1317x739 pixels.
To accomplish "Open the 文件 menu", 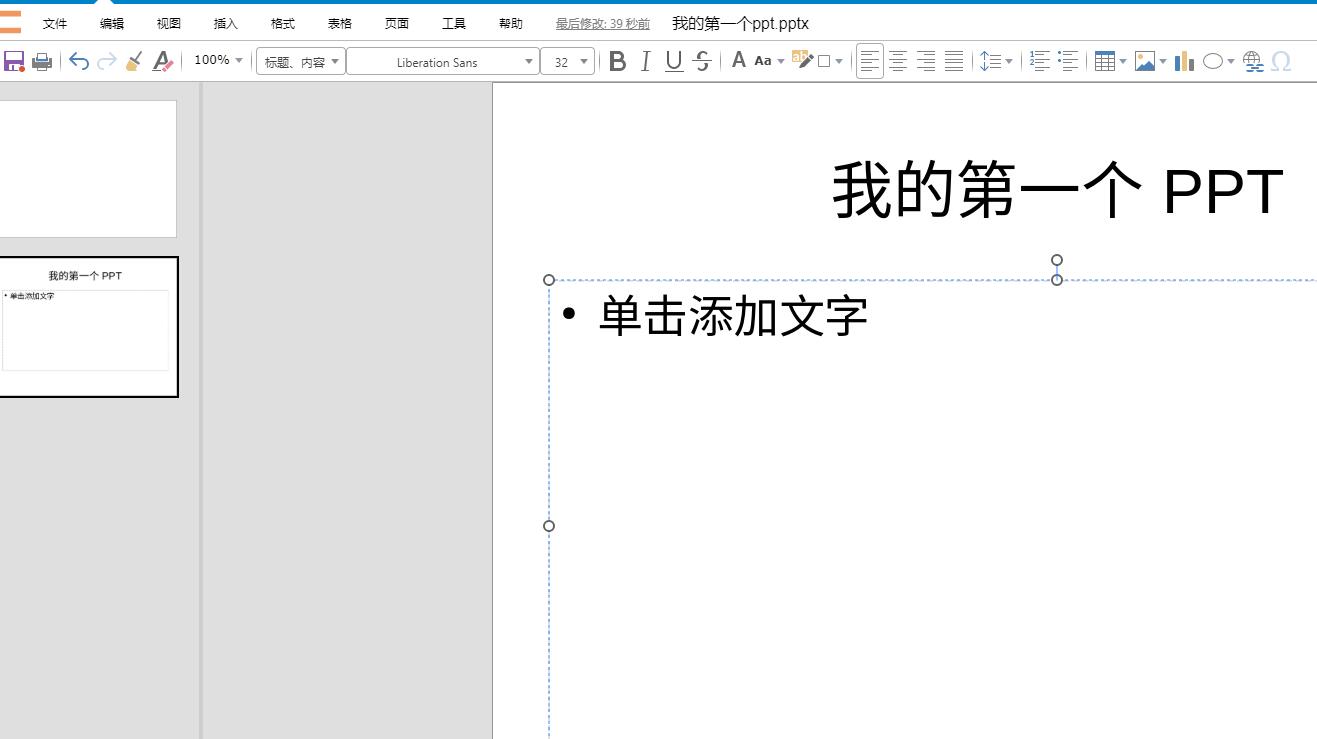I will point(55,23).
